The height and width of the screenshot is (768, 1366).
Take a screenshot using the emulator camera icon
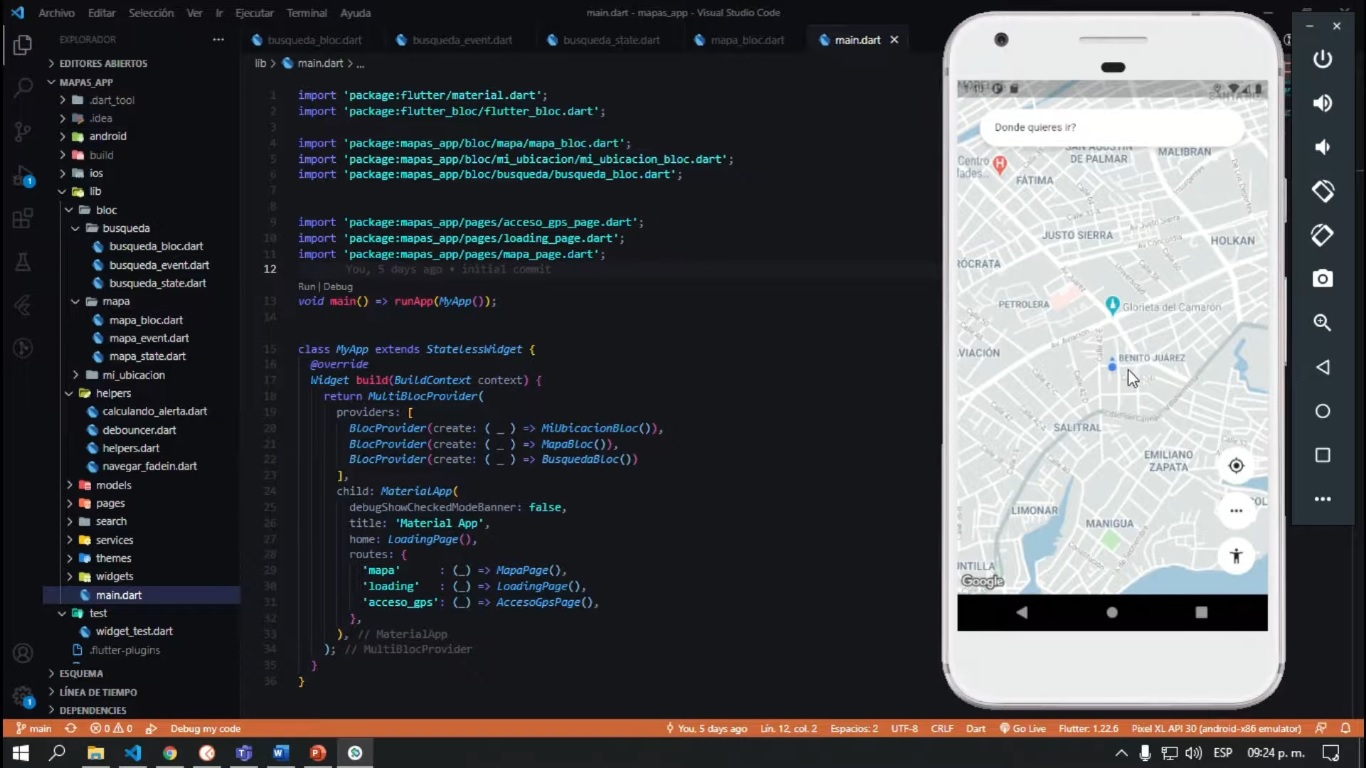pos(1322,280)
